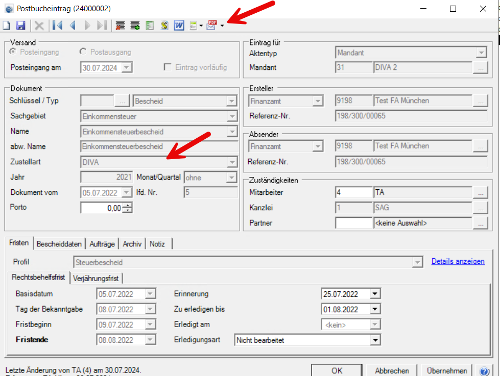
Task: Open the Rechtsbehelfsfrist sub-tab
Action: pos(38,277)
